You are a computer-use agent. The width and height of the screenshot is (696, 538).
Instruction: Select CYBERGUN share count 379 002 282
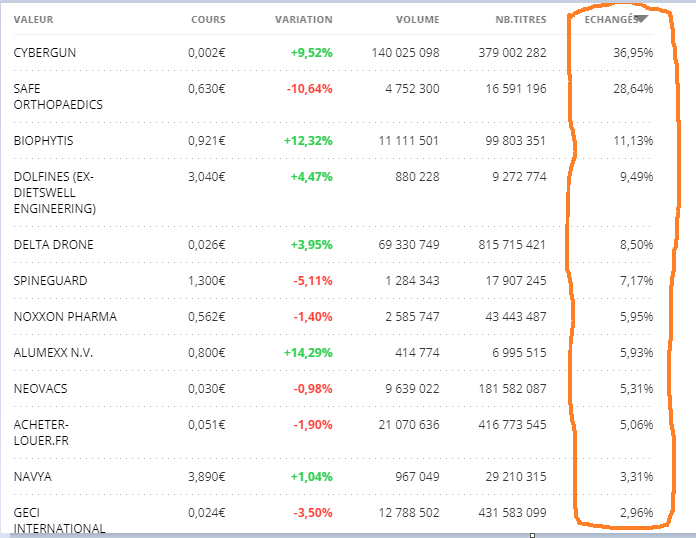pyautogui.click(x=512, y=53)
